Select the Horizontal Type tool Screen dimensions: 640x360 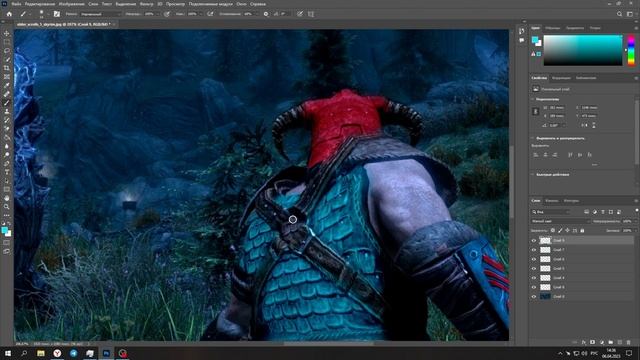pyautogui.click(x=7, y=172)
